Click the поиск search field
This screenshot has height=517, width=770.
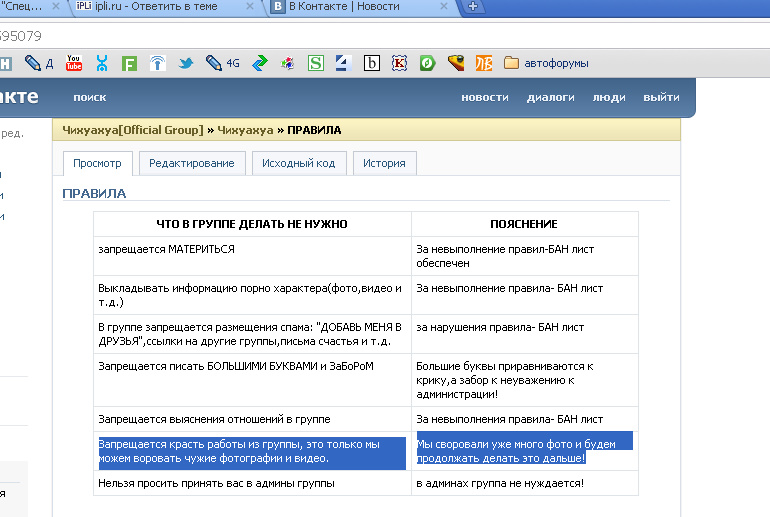coord(89,97)
